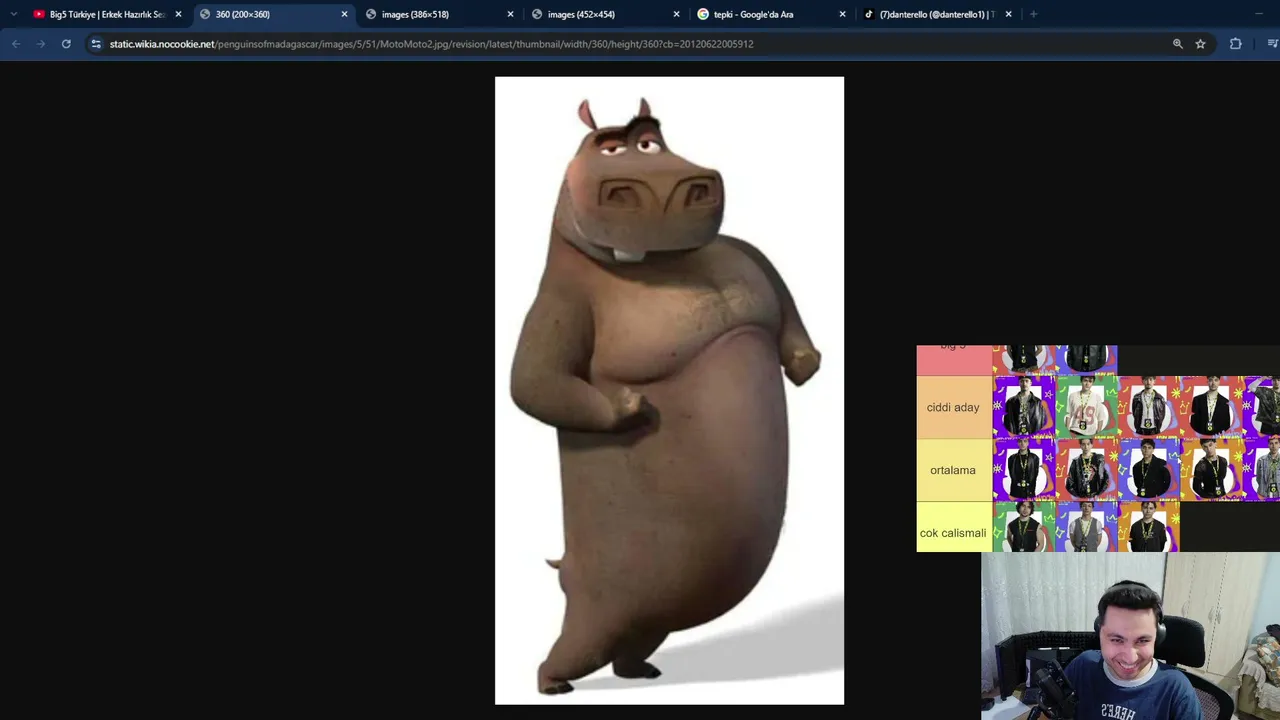Select the orange card in cok calismali row
This screenshot has width=1280, height=720.
point(1148,527)
